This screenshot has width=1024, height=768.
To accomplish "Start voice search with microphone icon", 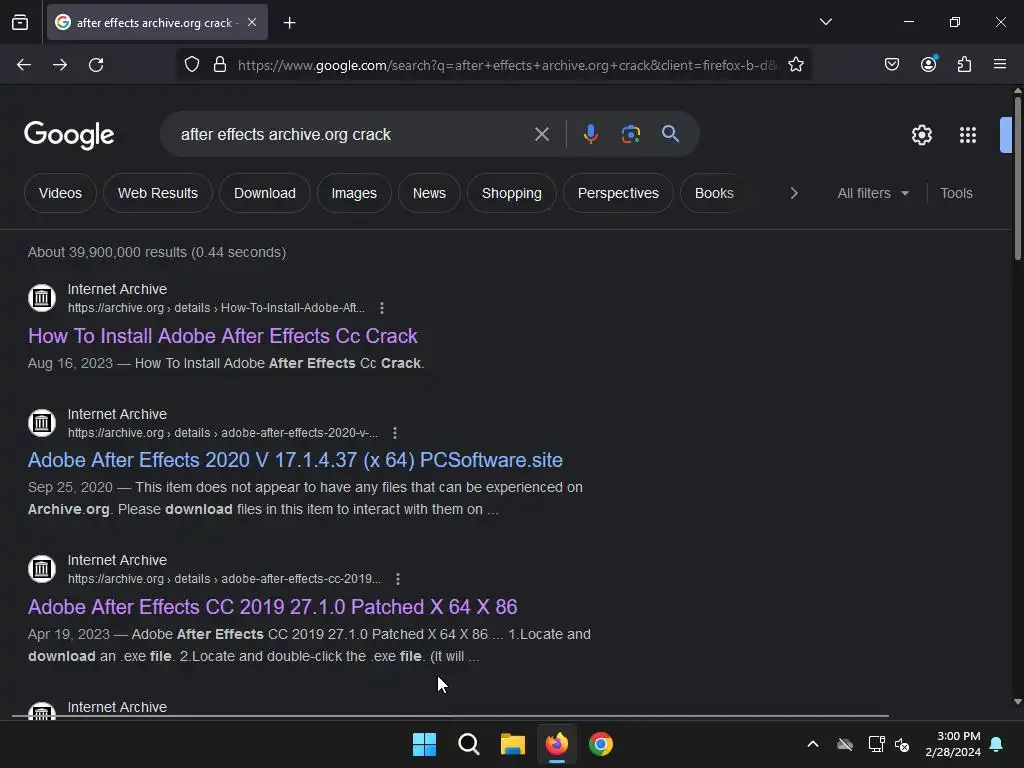I will 590,134.
